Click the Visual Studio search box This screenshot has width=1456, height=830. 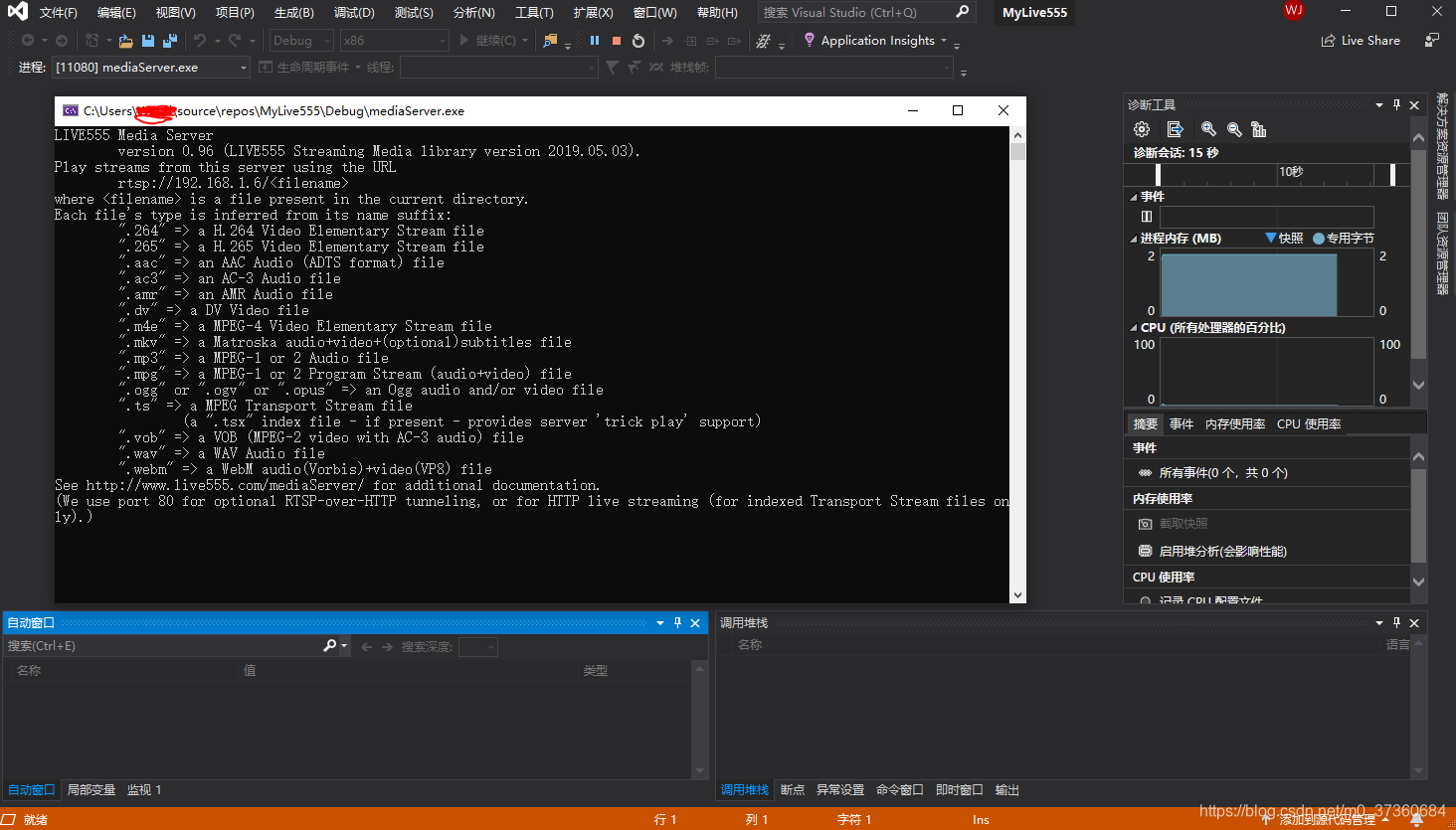point(865,12)
